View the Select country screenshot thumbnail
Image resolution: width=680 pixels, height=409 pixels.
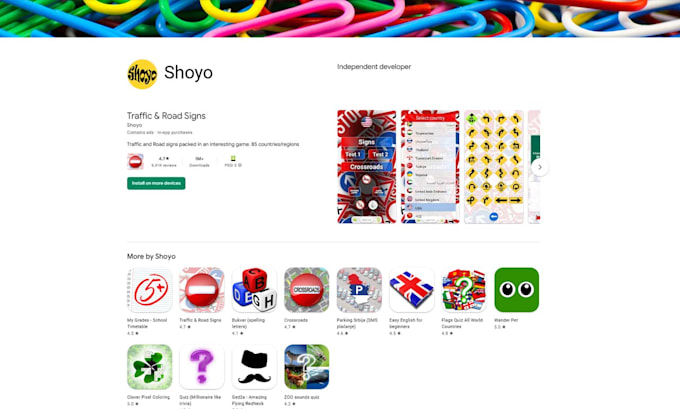click(430, 167)
